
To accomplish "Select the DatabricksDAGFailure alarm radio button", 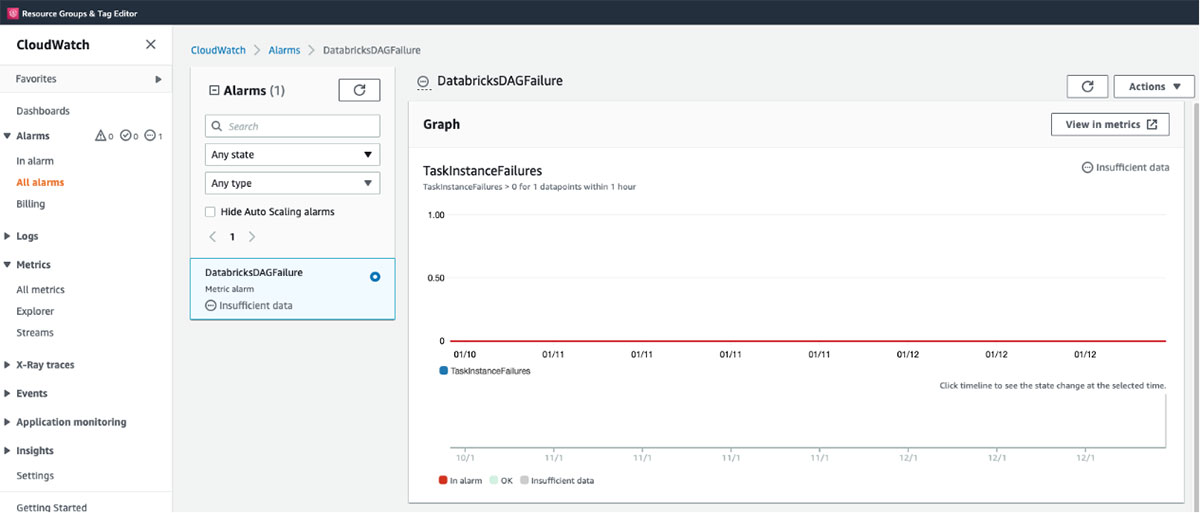I will 375,277.
